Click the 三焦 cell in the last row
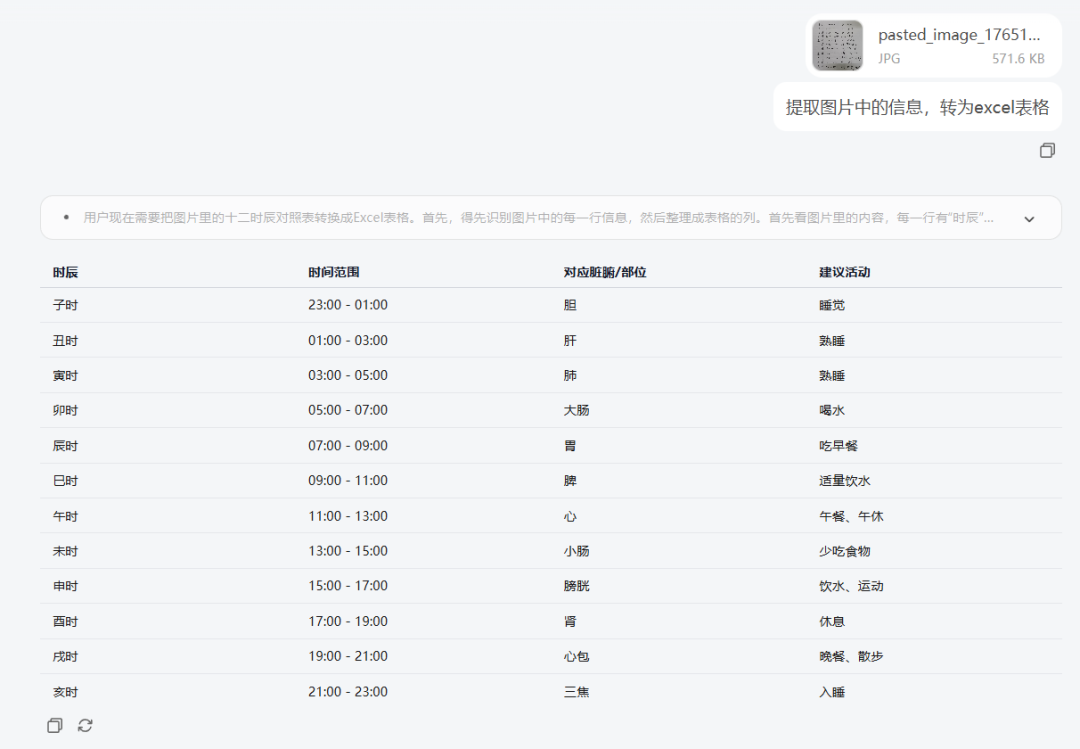 [576, 691]
